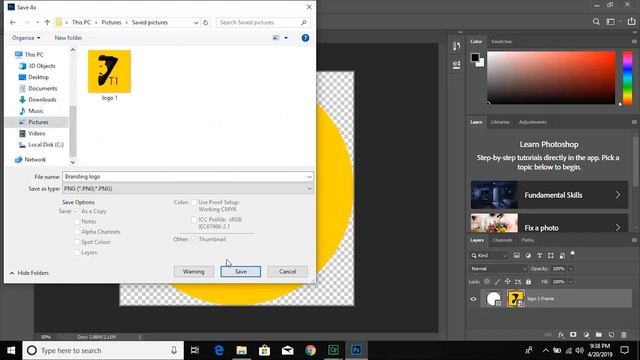Open the Color panel options menu

click(634, 42)
